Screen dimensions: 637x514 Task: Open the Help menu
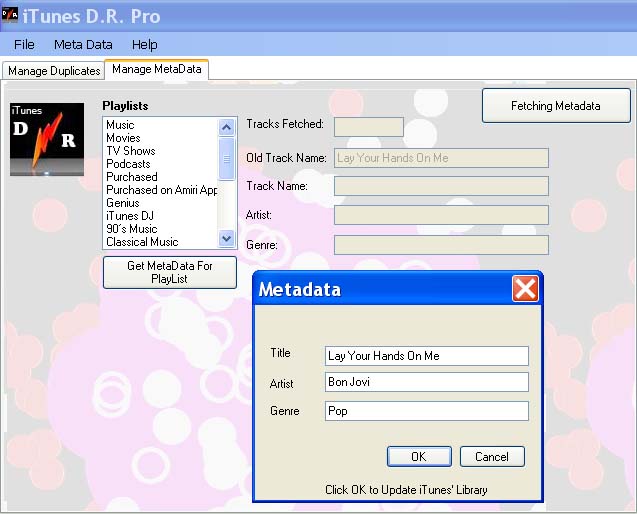pos(145,44)
